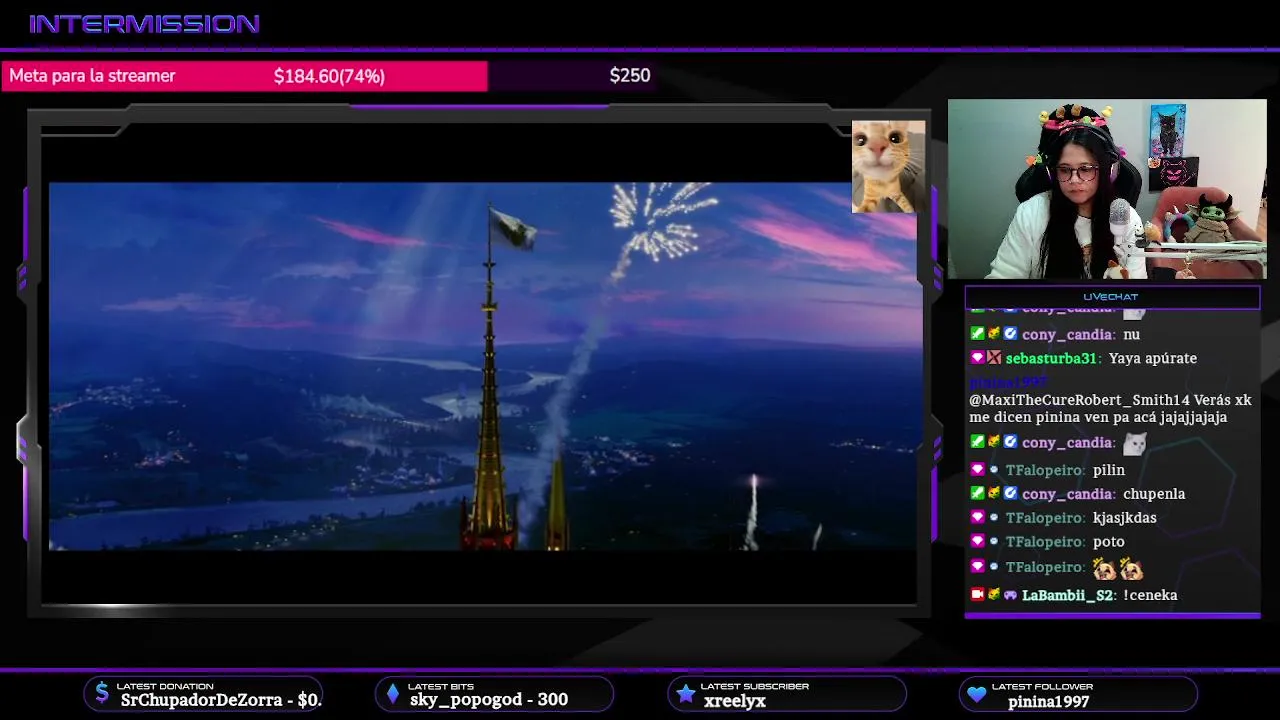Click the heart icon in Latest Follower

(x=976, y=694)
